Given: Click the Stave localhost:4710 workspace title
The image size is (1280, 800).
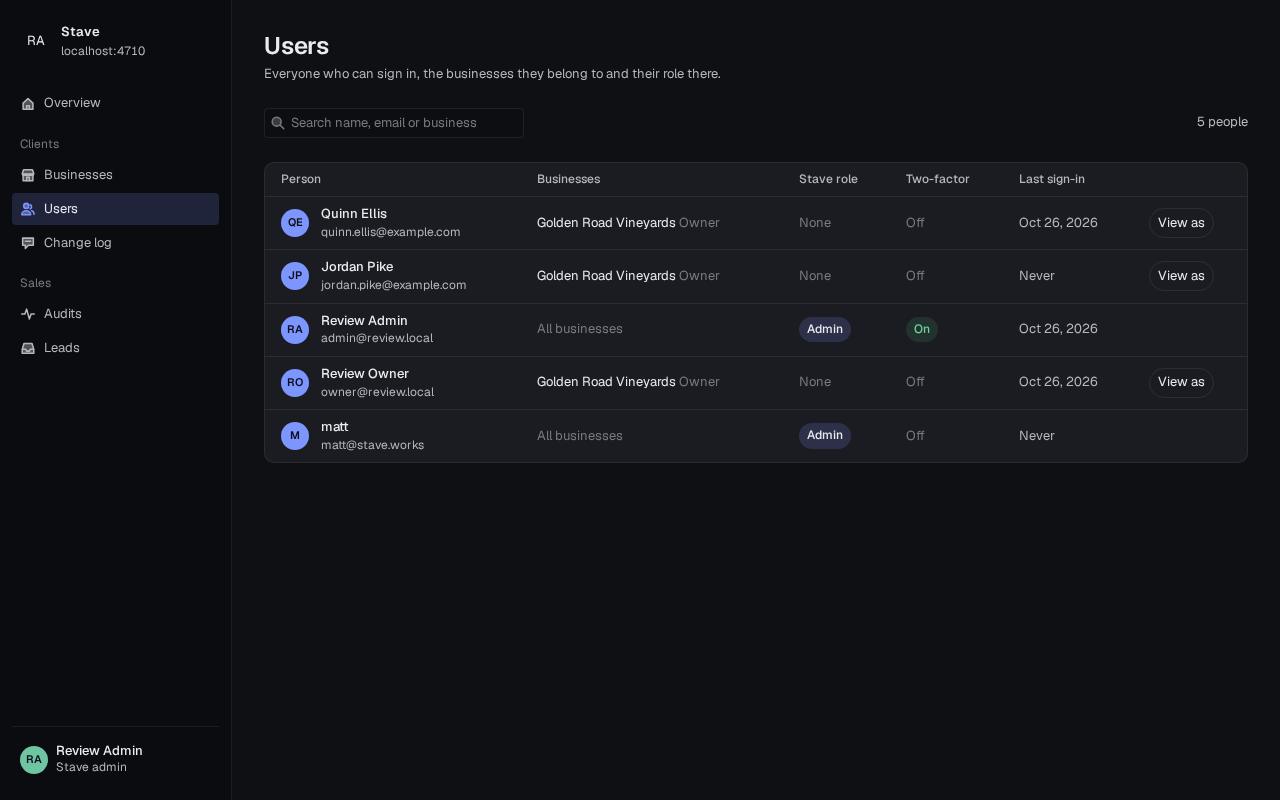Looking at the screenshot, I should [x=103, y=41].
